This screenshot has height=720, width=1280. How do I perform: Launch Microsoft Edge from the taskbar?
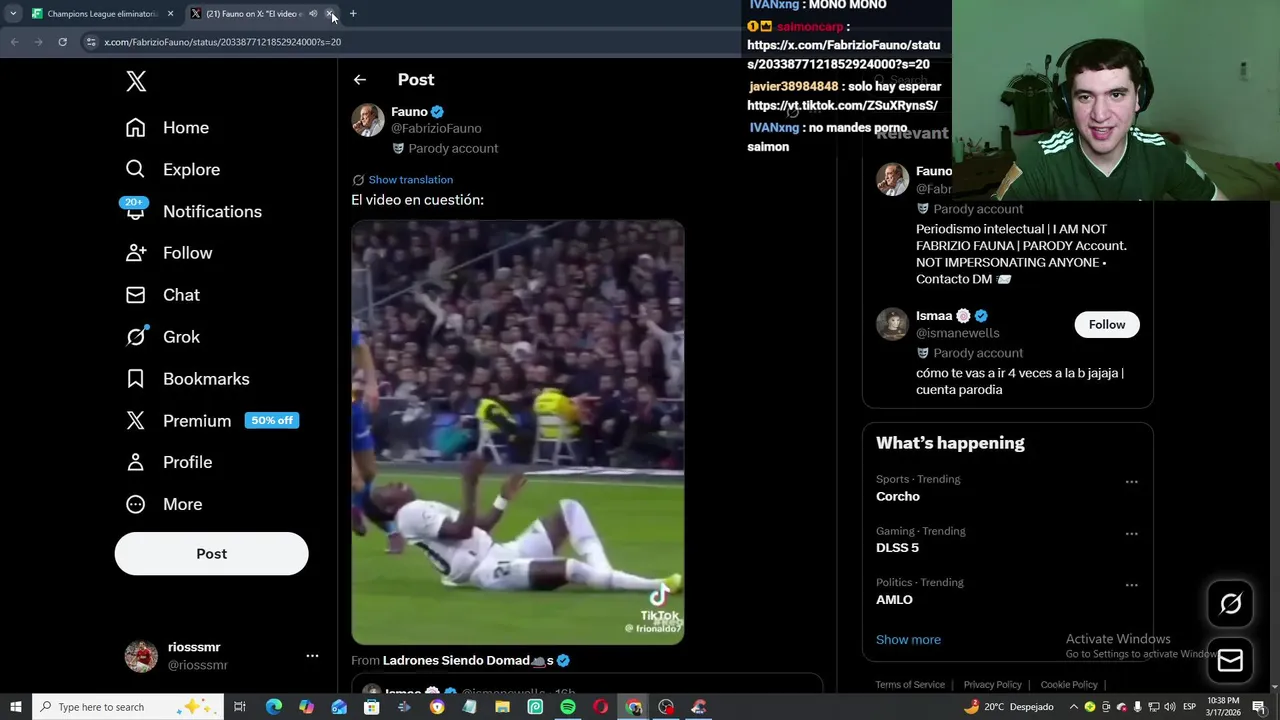click(274, 707)
